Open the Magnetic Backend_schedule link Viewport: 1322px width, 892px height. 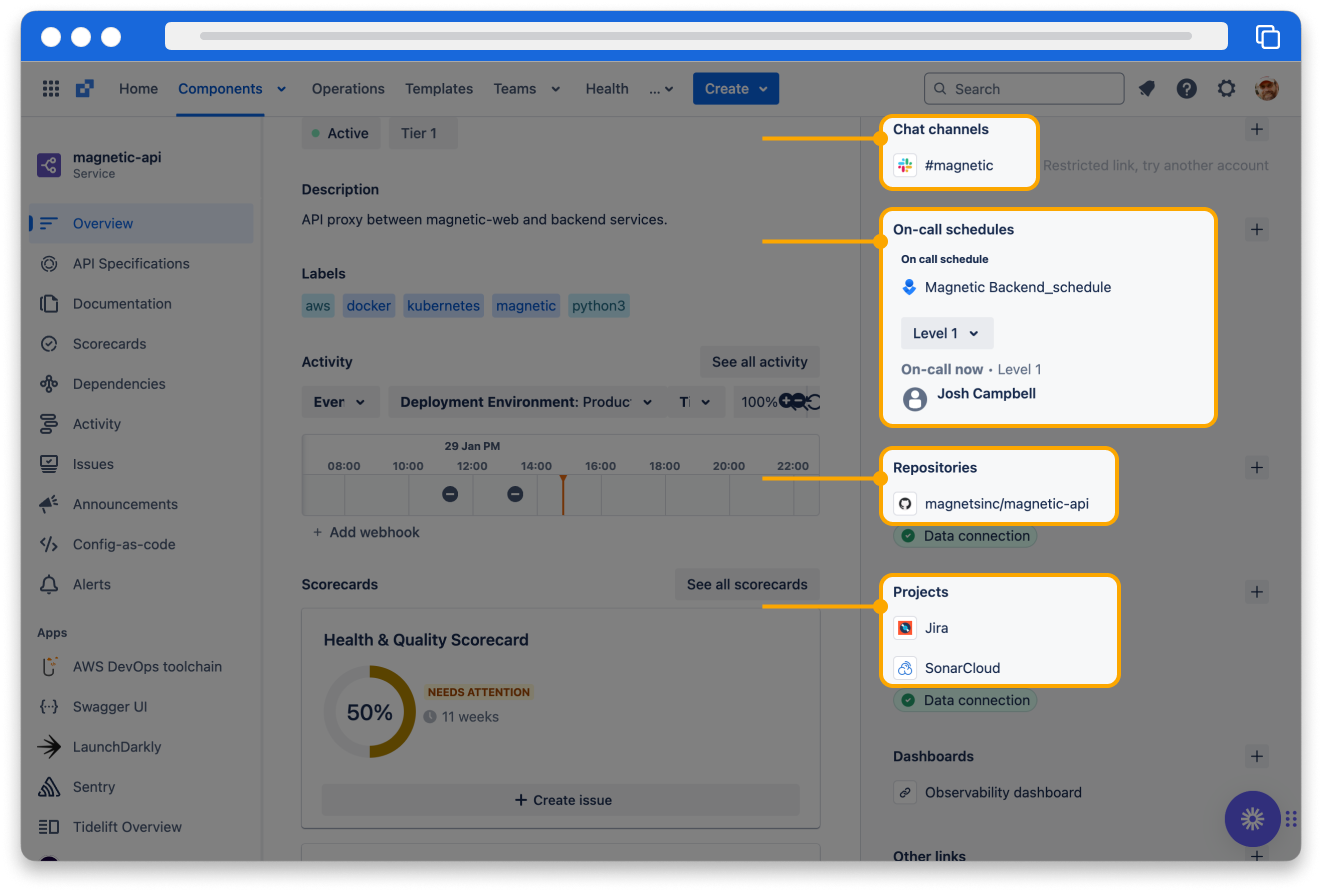1018,287
